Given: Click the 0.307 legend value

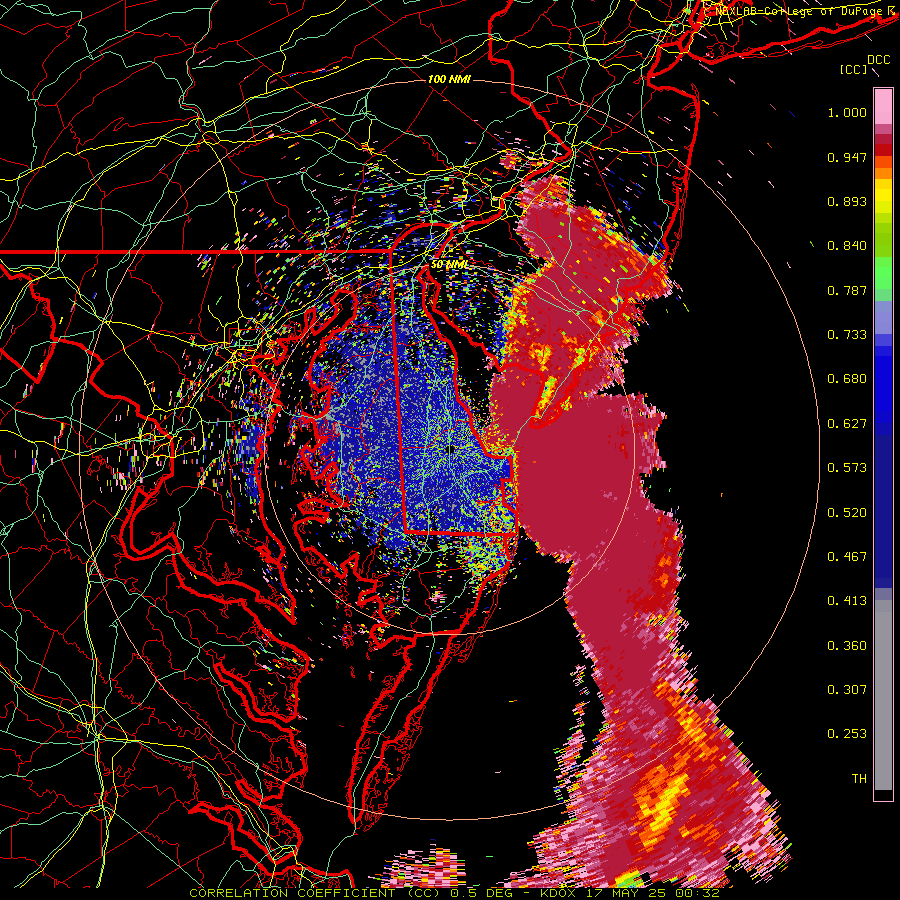Looking at the screenshot, I should tap(847, 690).
